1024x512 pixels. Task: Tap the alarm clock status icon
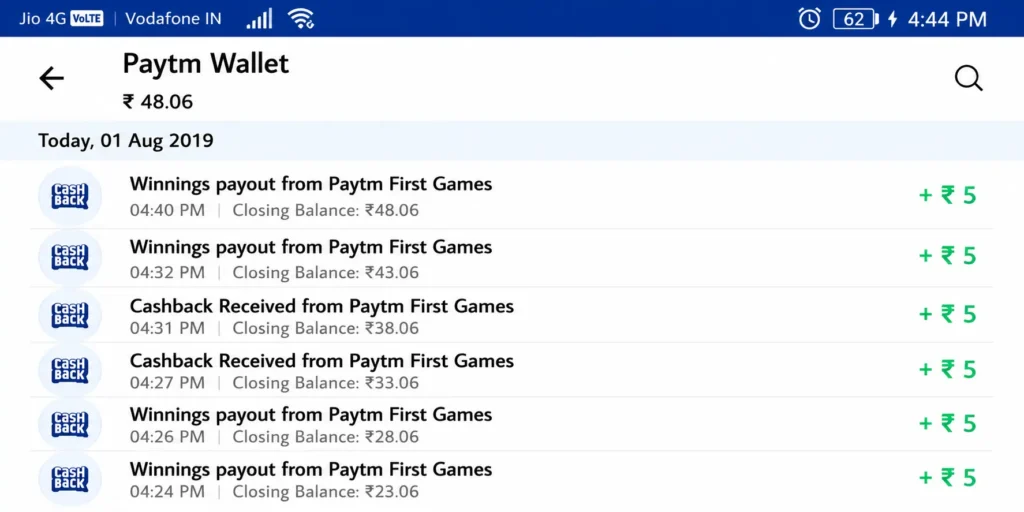[809, 19]
